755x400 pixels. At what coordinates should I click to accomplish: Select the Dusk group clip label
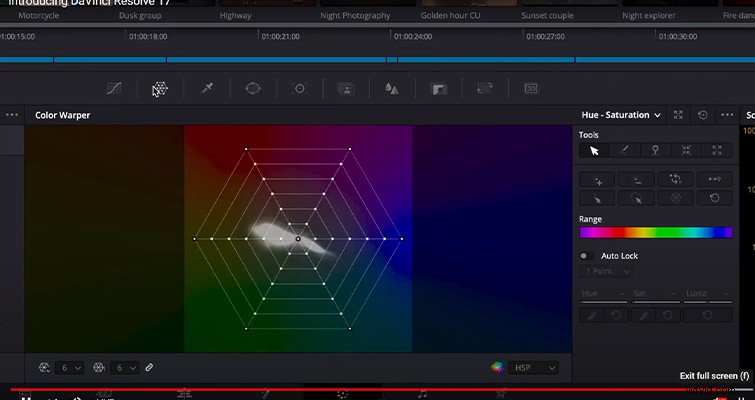(x=140, y=15)
